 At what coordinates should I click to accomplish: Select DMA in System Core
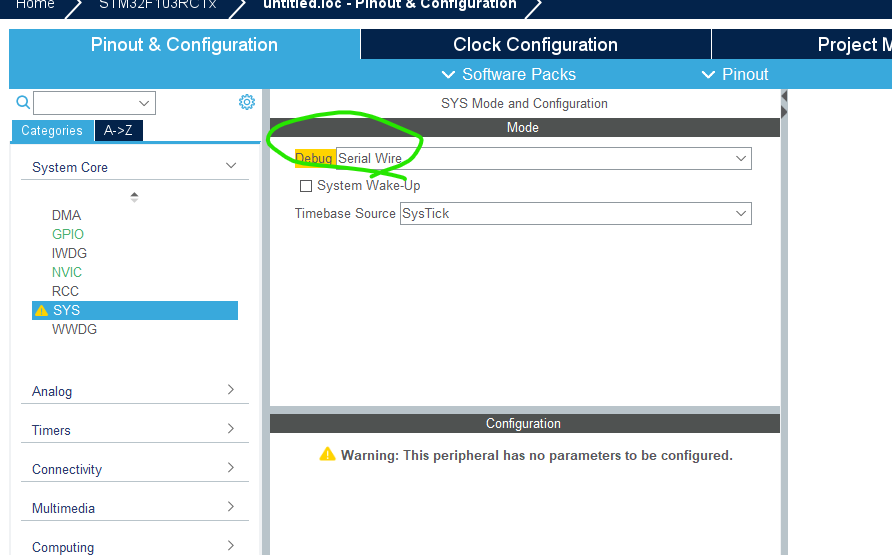[x=67, y=216]
